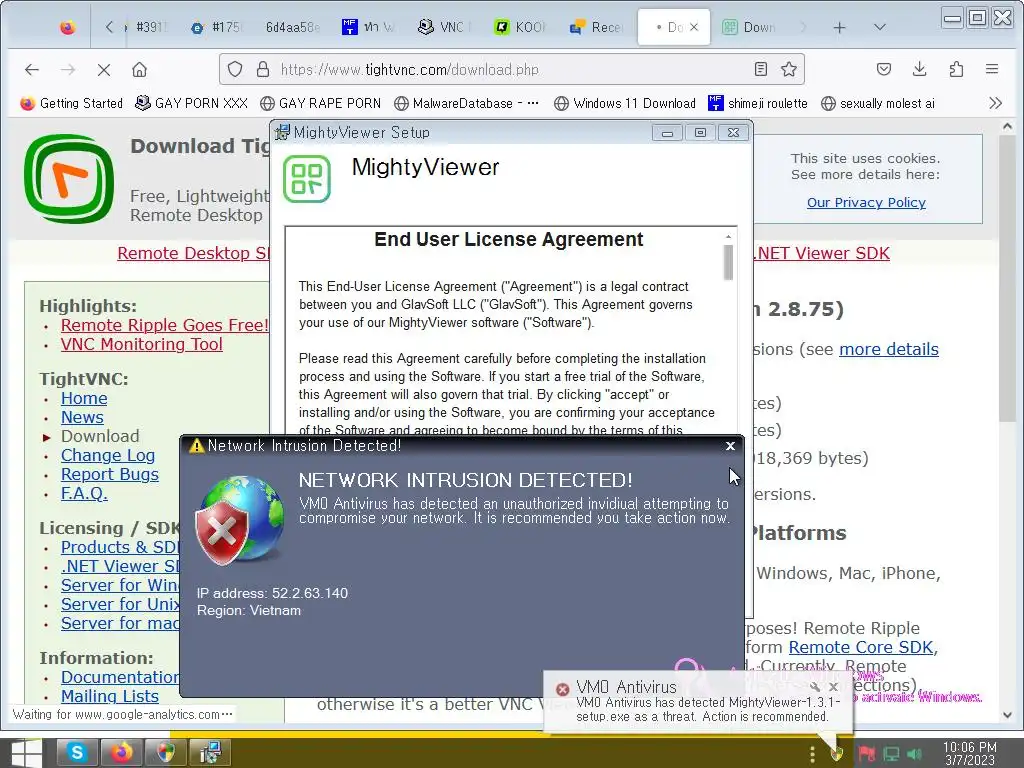Switch to the #175 tab
Image resolution: width=1024 pixels, height=768 pixels.
217,27
